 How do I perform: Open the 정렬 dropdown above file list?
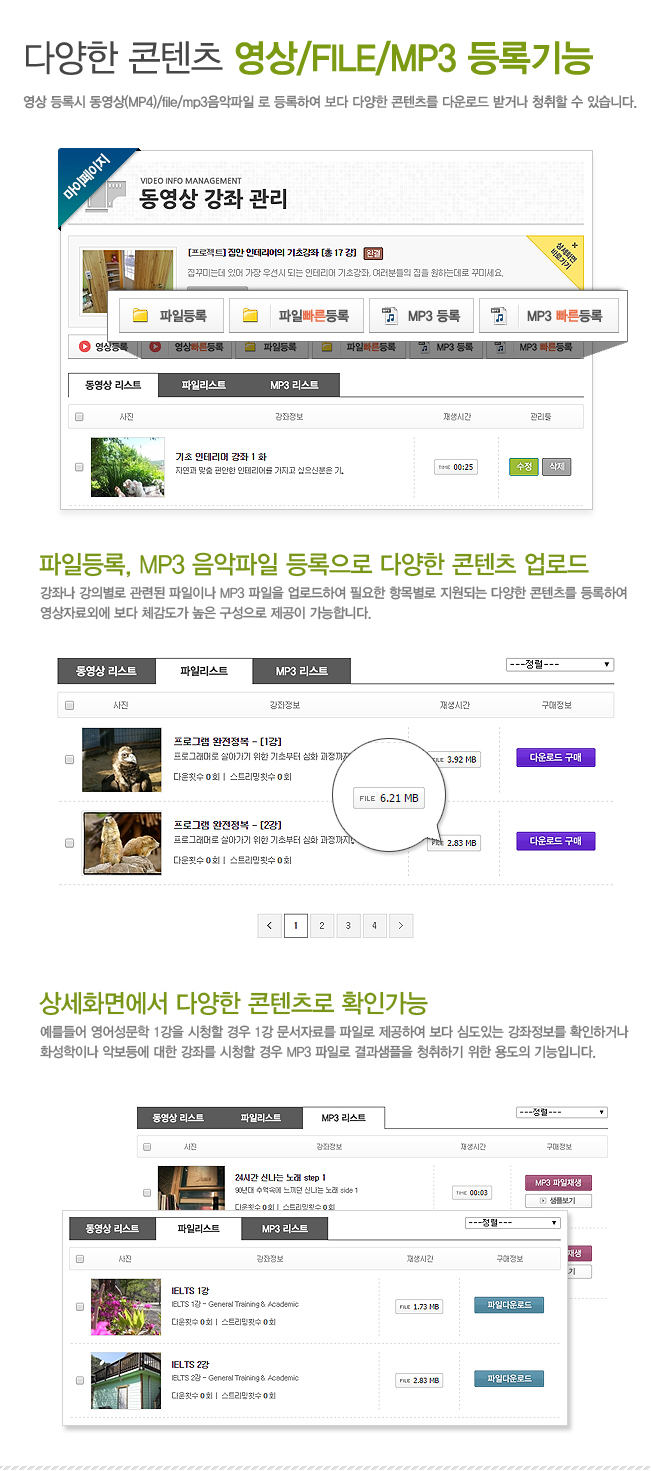click(x=560, y=664)
